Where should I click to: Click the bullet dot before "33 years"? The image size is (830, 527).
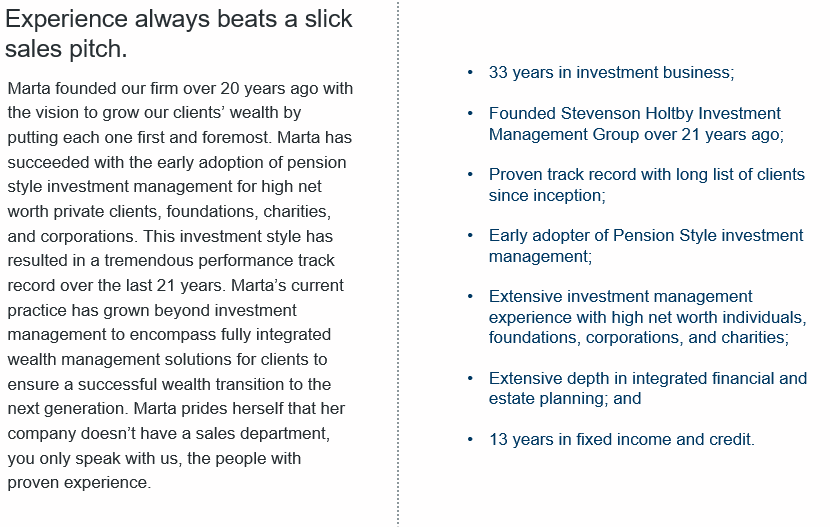click(x=470, y=73)
